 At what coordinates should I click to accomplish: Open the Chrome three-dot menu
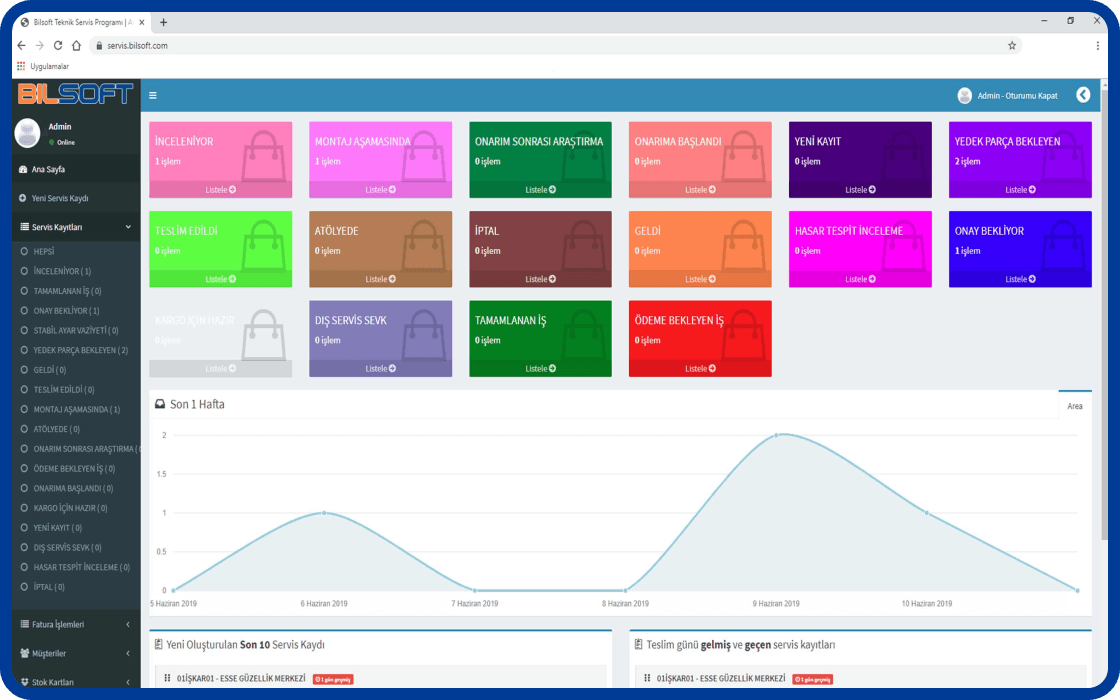[1098, 45]
